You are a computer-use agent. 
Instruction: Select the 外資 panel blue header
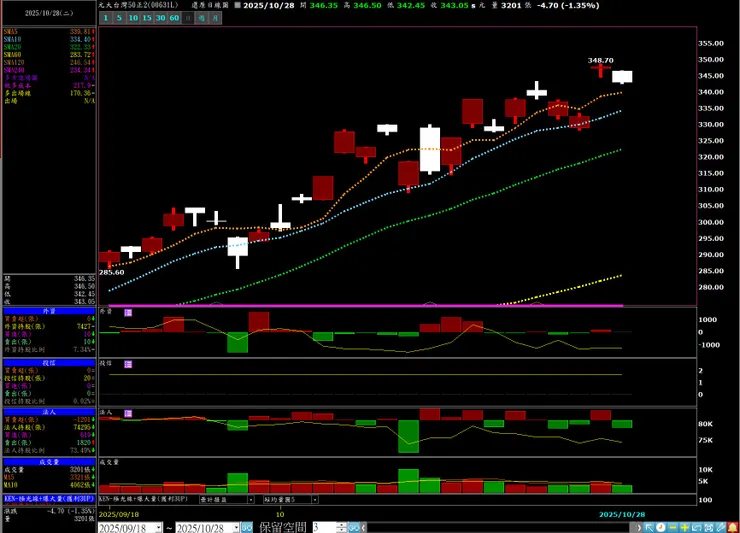[x=49, y=312]
